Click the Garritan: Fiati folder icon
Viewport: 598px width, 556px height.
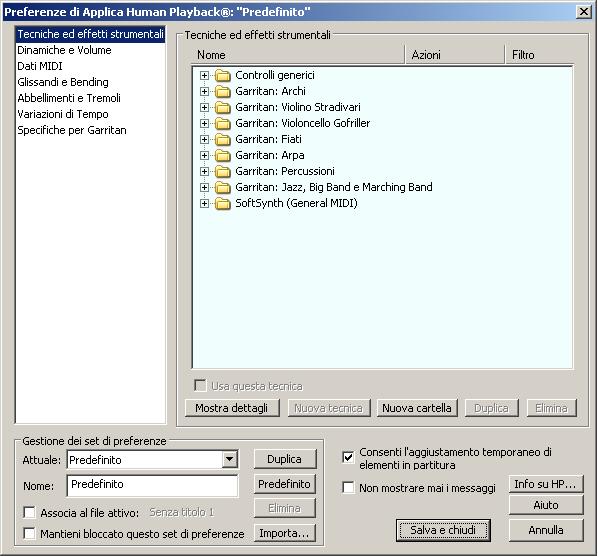coord(223,140)
